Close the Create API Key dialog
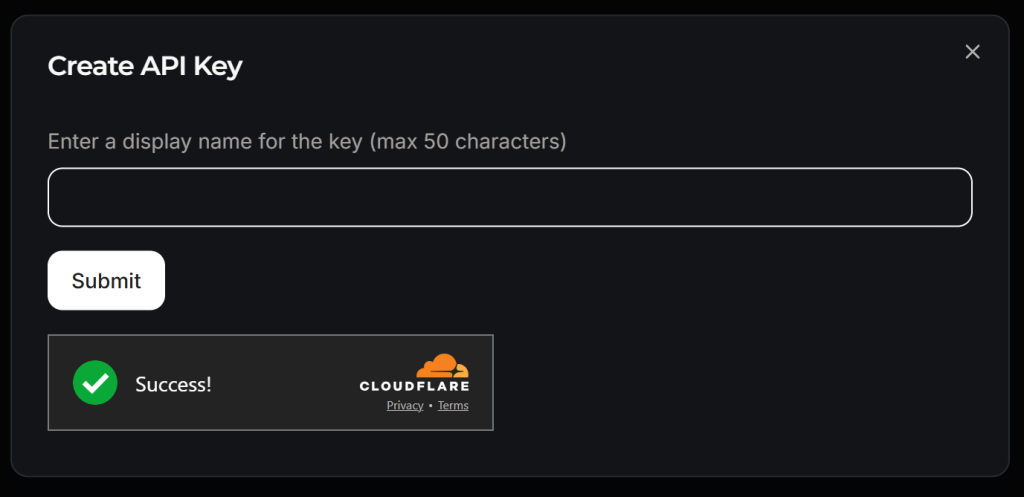This screenshot has width=1024, height=497. coord(972,52)
